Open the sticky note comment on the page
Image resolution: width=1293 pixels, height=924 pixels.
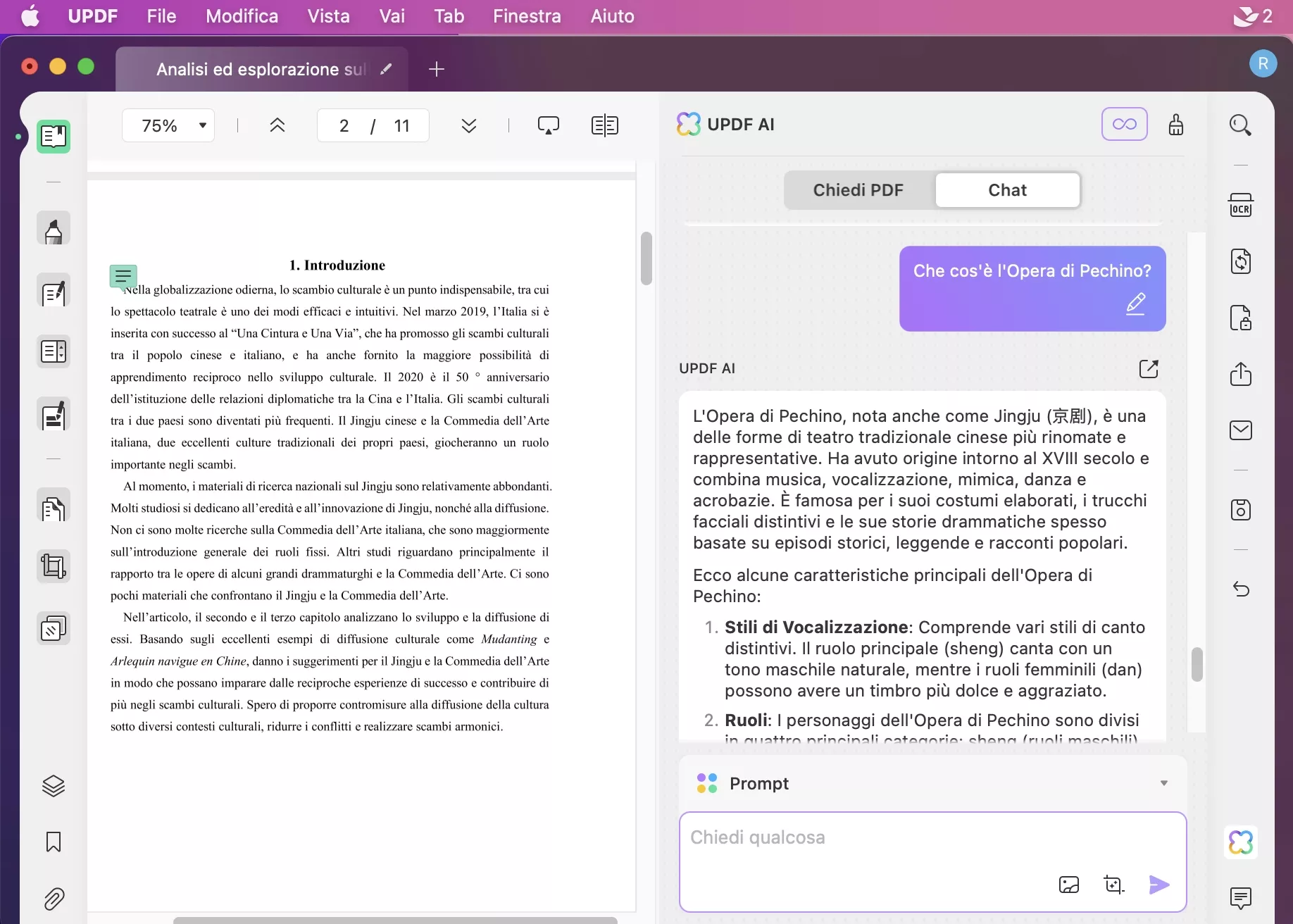click(123, 277)
